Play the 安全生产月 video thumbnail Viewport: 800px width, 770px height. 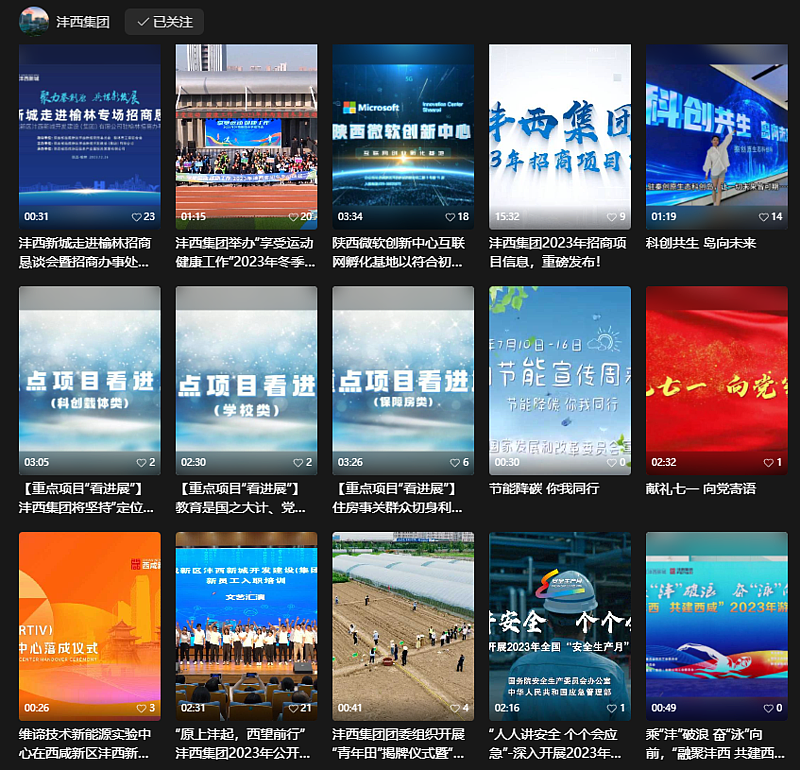(560, 615)
